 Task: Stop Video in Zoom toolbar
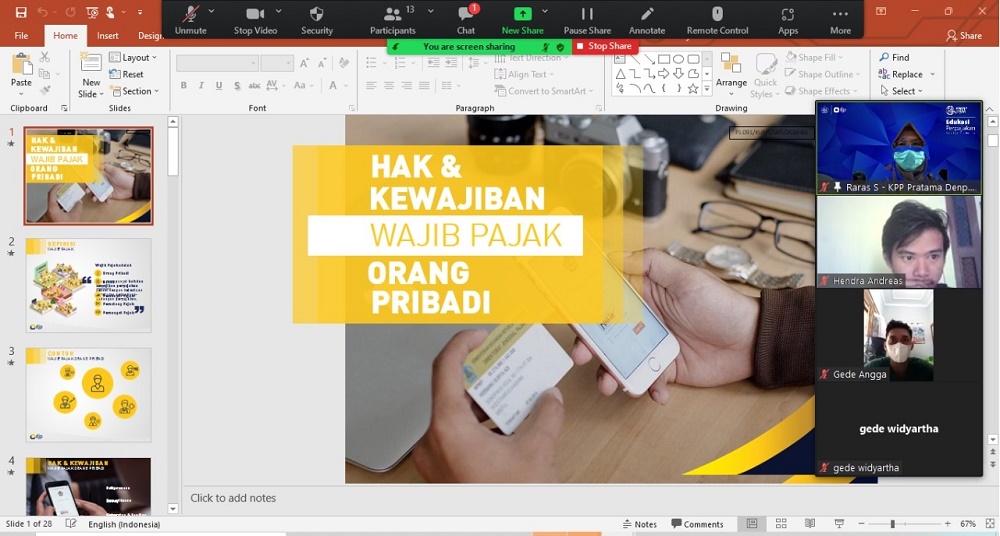[255, 20]
